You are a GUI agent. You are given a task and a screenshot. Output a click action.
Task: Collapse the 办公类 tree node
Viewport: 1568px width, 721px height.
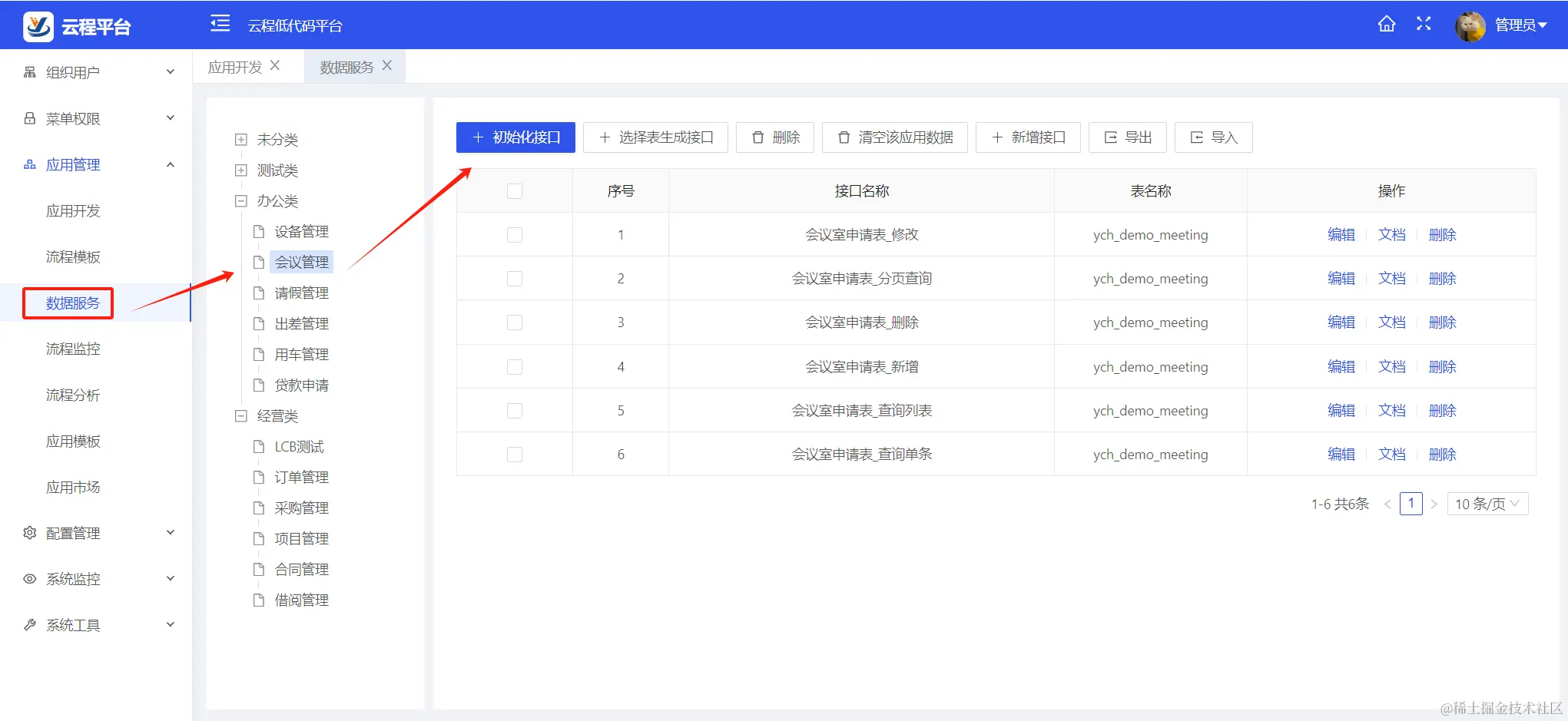[240, 200]
